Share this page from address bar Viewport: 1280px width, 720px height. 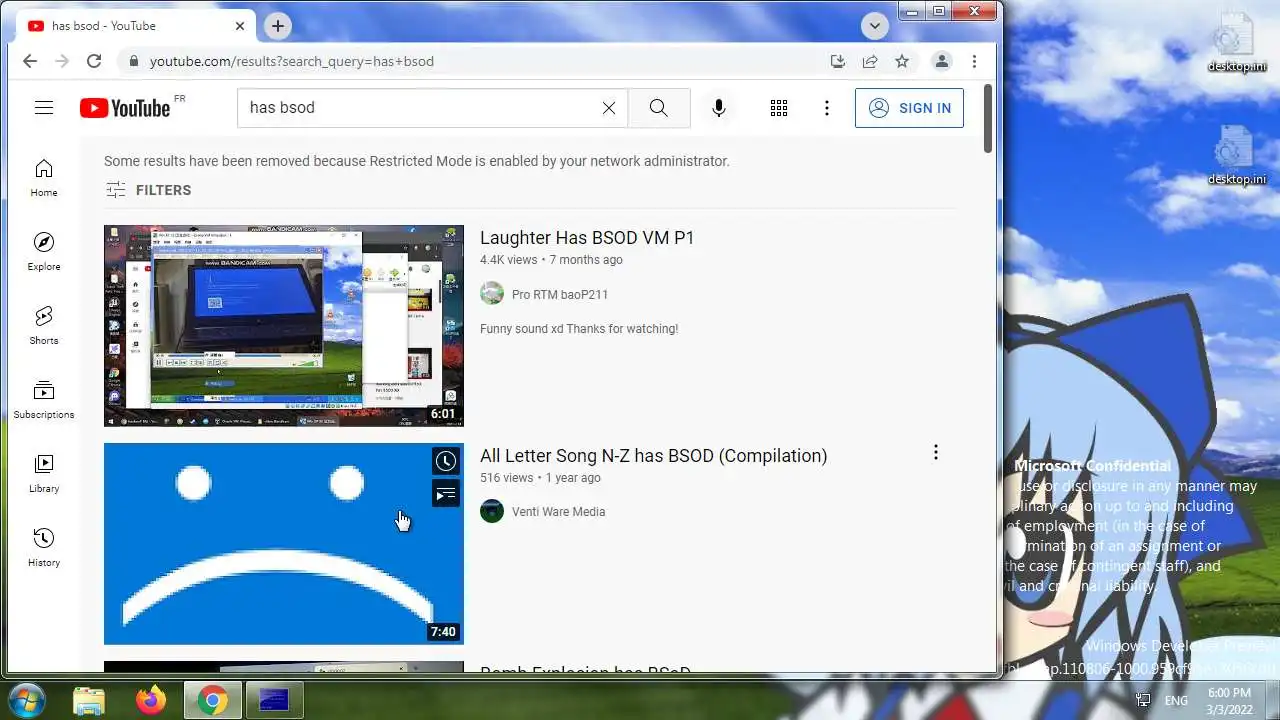pos(870,61)
